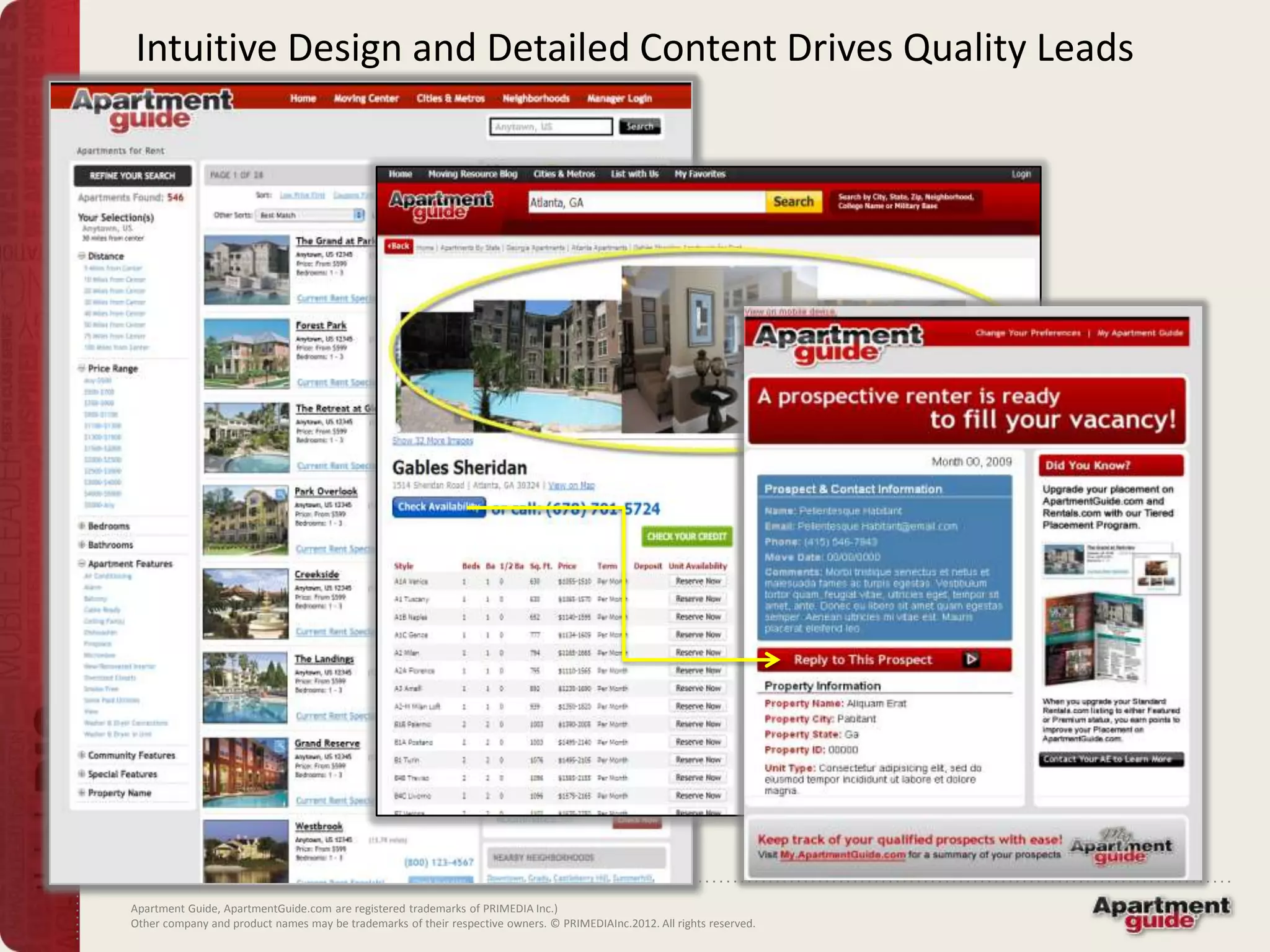Click the Check Availability button
This screenshot has height=952, width=1270.
coord(439,507)
